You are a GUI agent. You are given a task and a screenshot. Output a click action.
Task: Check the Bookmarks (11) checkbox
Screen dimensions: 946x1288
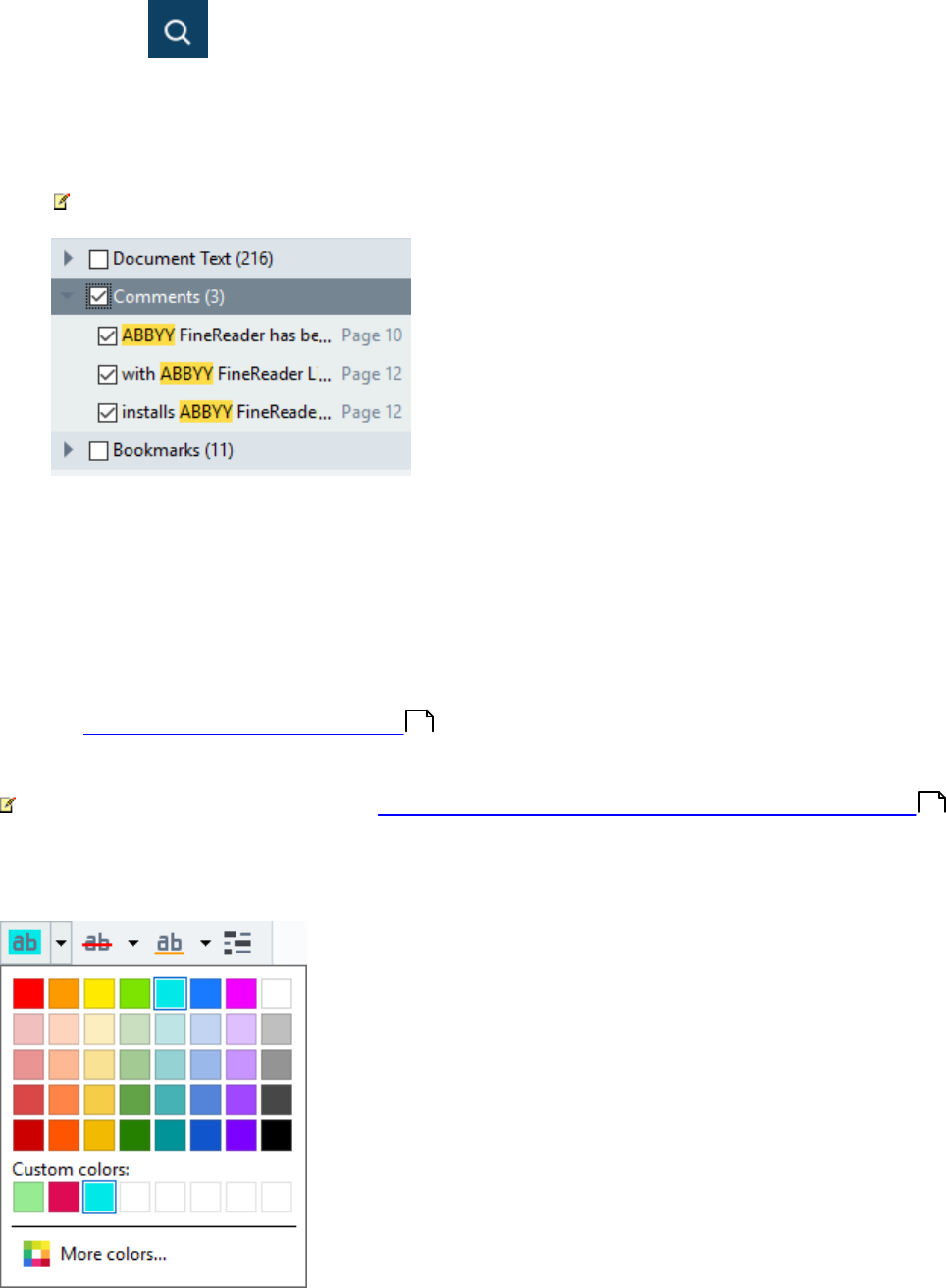click(98, 450)
